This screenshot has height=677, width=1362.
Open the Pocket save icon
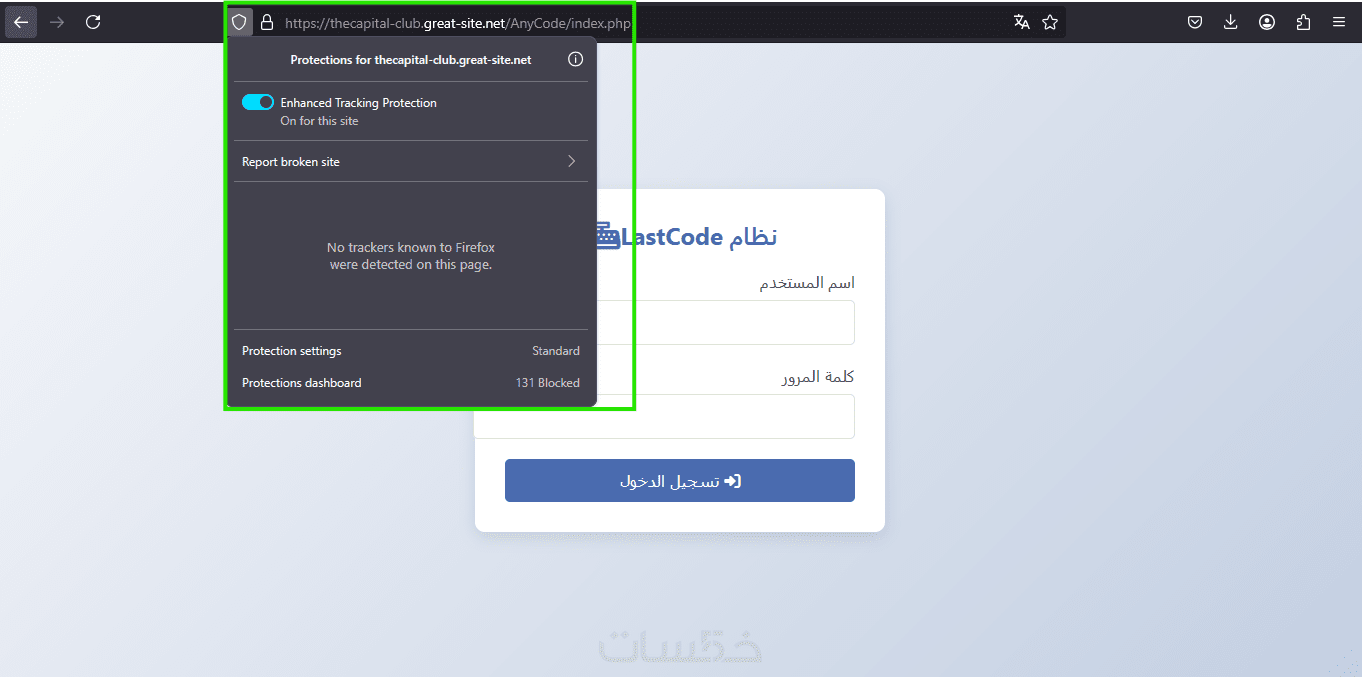click(x=1195, y=22)
